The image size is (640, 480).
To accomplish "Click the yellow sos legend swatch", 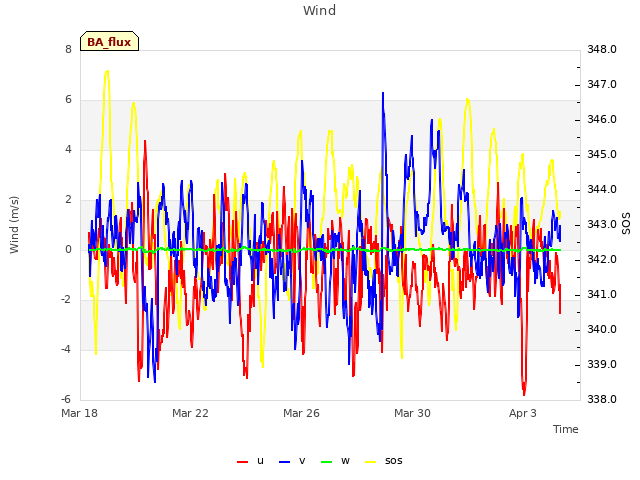I will 370,462.
